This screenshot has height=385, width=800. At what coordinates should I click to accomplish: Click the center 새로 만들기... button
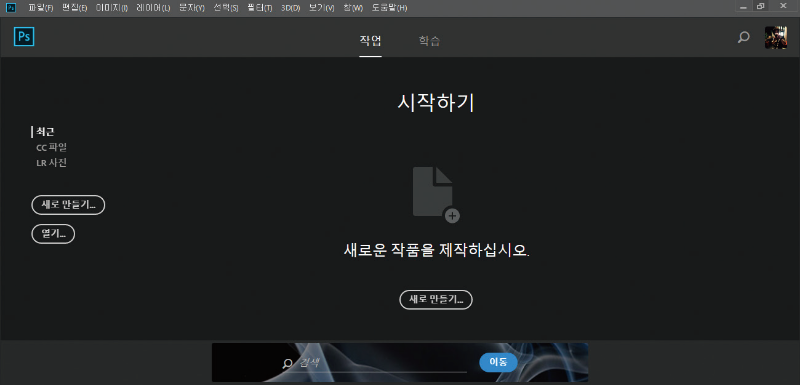(436, 299)
